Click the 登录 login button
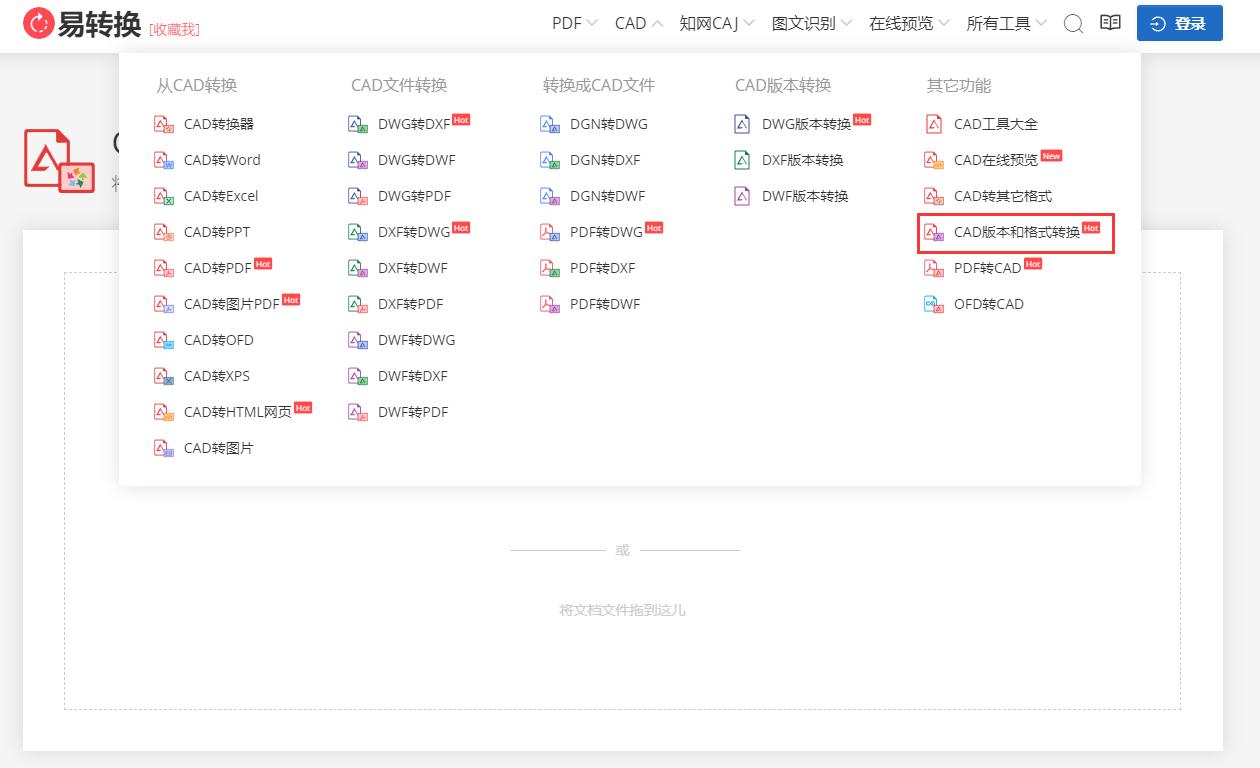 pos(1180,23)
